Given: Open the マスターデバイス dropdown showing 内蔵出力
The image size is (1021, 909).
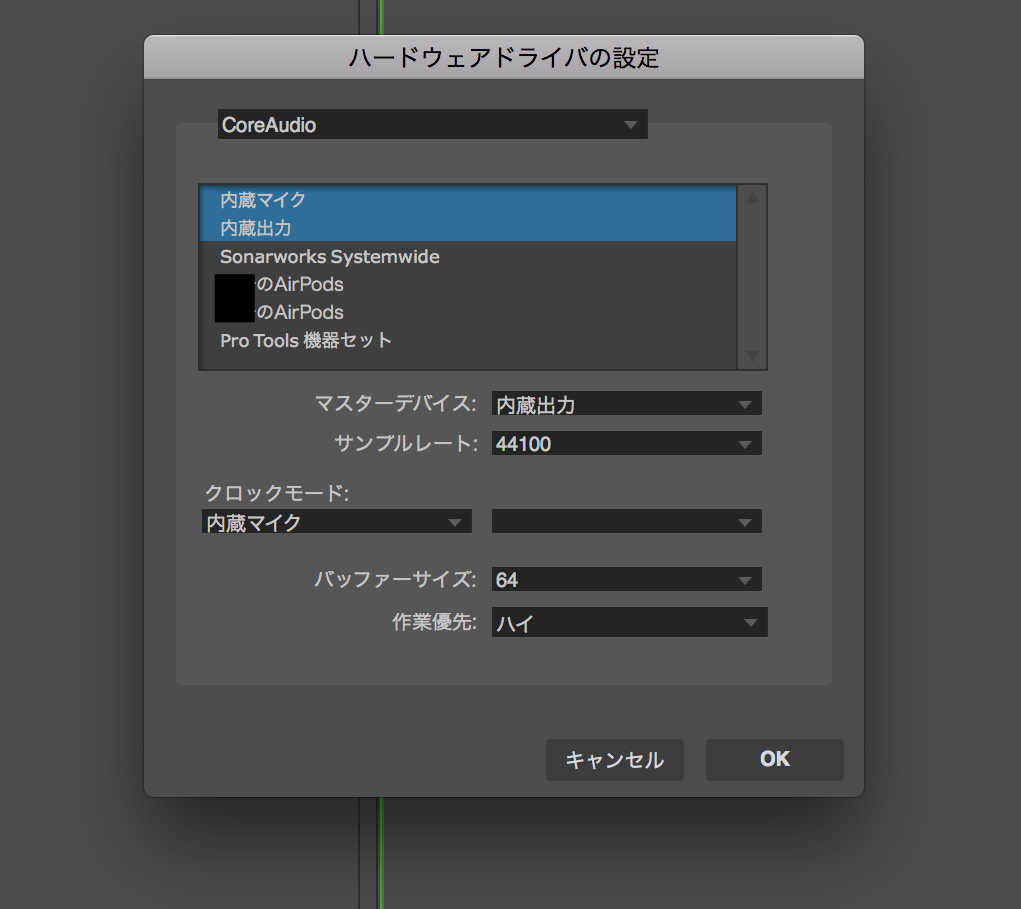Looking at the screenshot, I should point(626,404).
